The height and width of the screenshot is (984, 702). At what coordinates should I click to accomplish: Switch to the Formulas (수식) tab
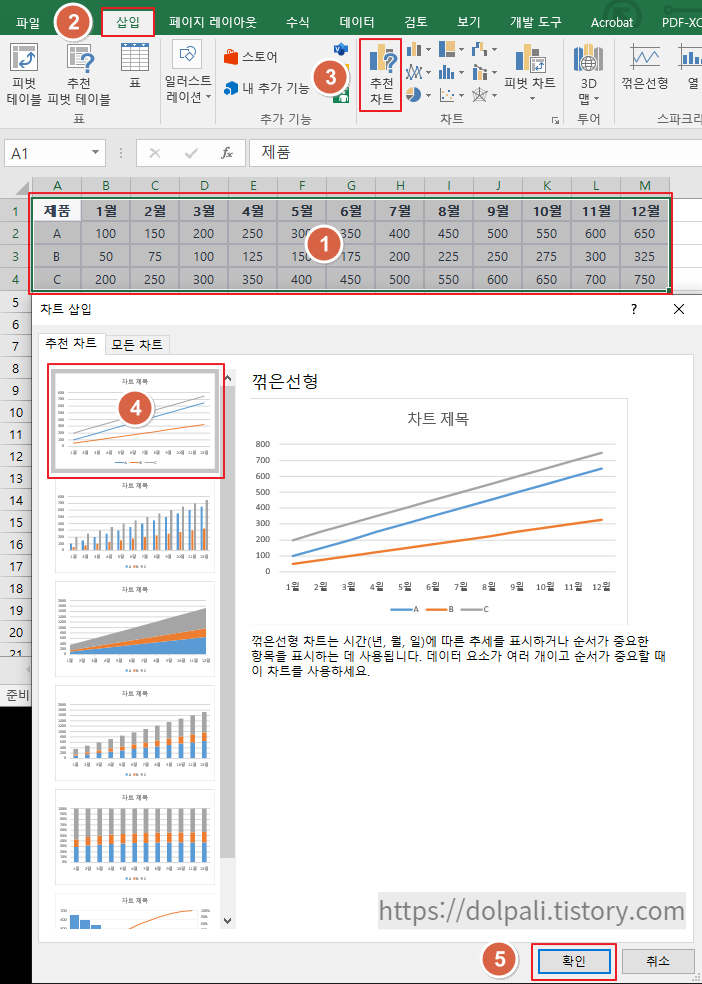[297, 23]
